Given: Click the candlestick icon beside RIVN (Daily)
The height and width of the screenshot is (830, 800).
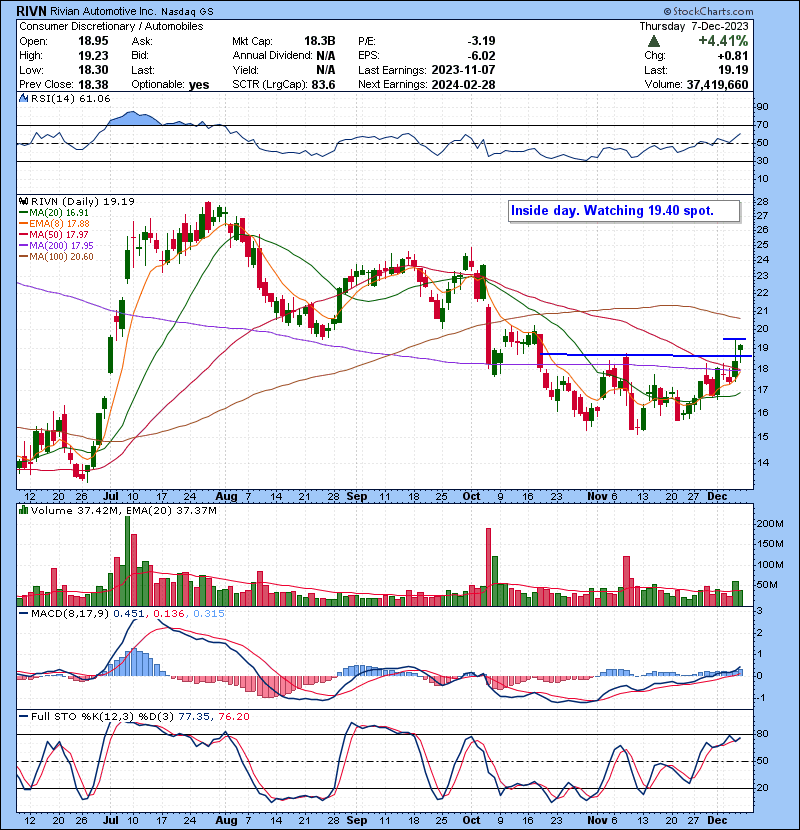Looking at the screenshot, I should pyautogui.click(x=23, y=201).
